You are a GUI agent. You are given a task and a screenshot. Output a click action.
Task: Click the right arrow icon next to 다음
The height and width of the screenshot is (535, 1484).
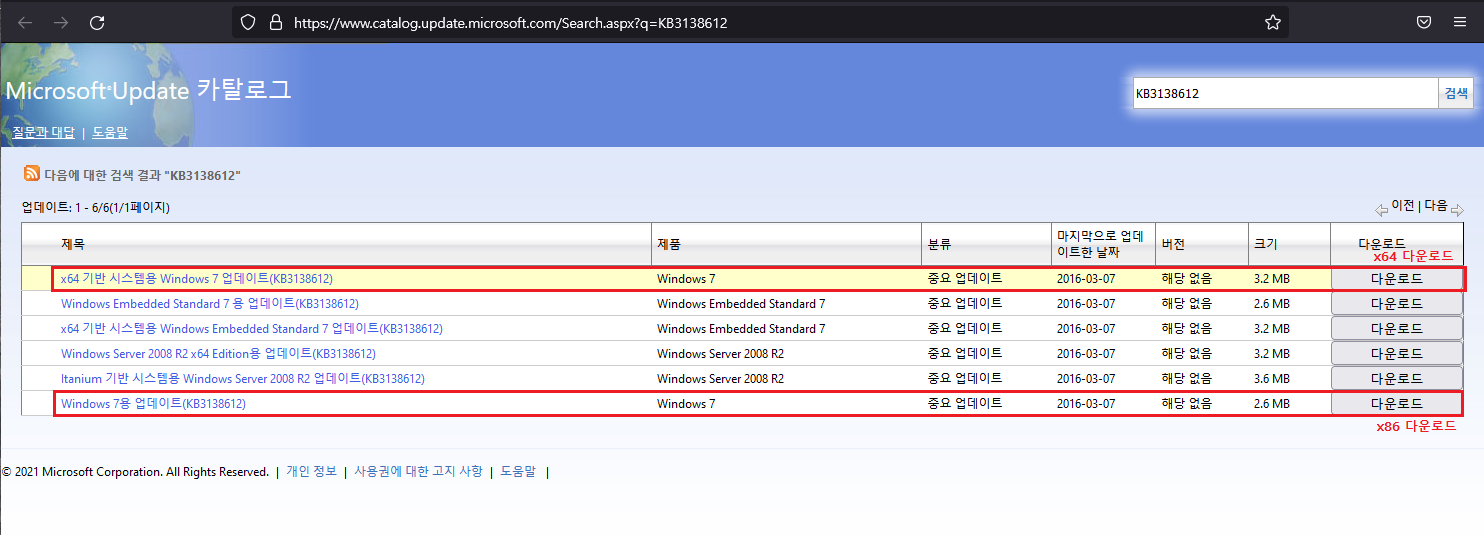tap(1457, 210)
